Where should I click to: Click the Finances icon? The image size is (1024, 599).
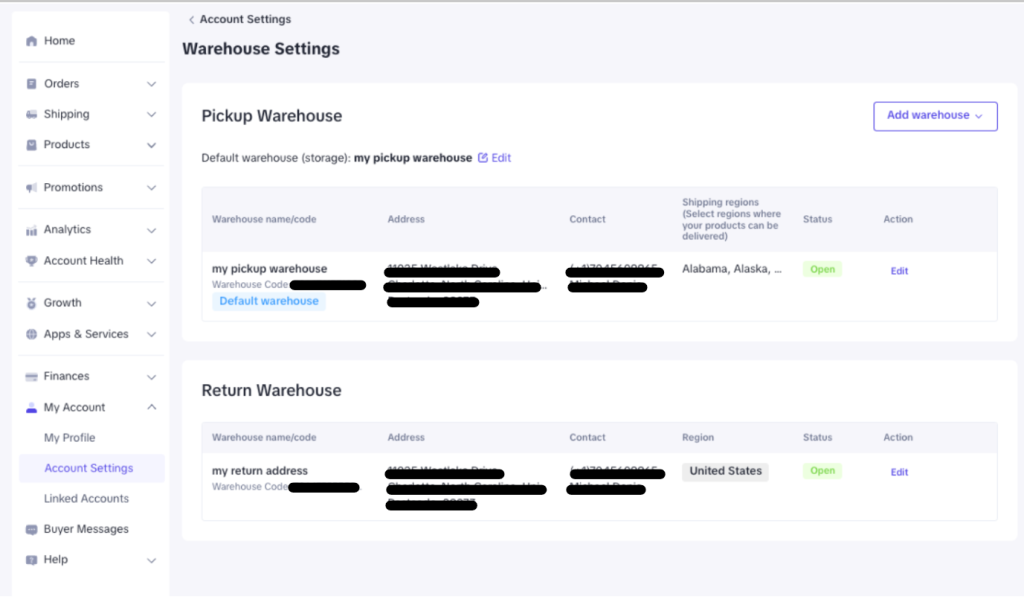[x=32, y=375]
